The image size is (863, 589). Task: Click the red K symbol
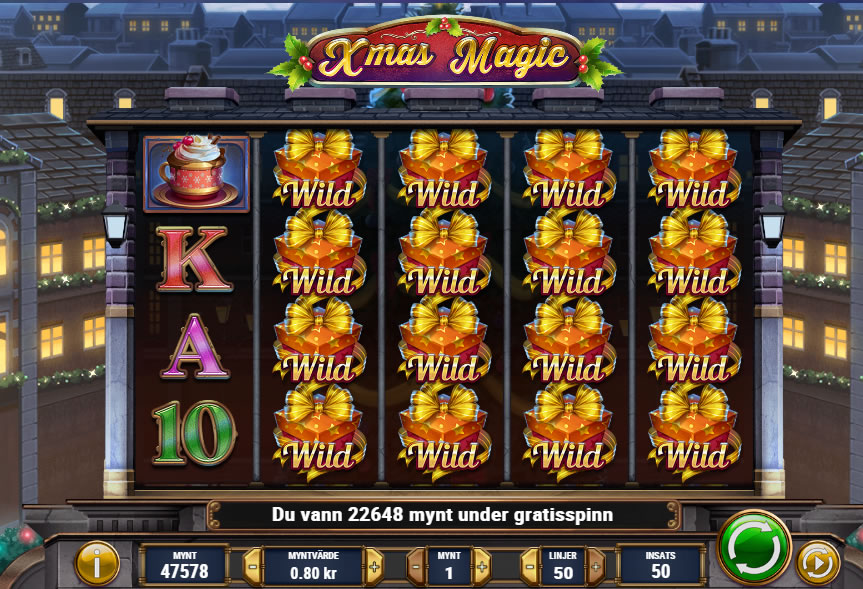[x=194, y=259]
